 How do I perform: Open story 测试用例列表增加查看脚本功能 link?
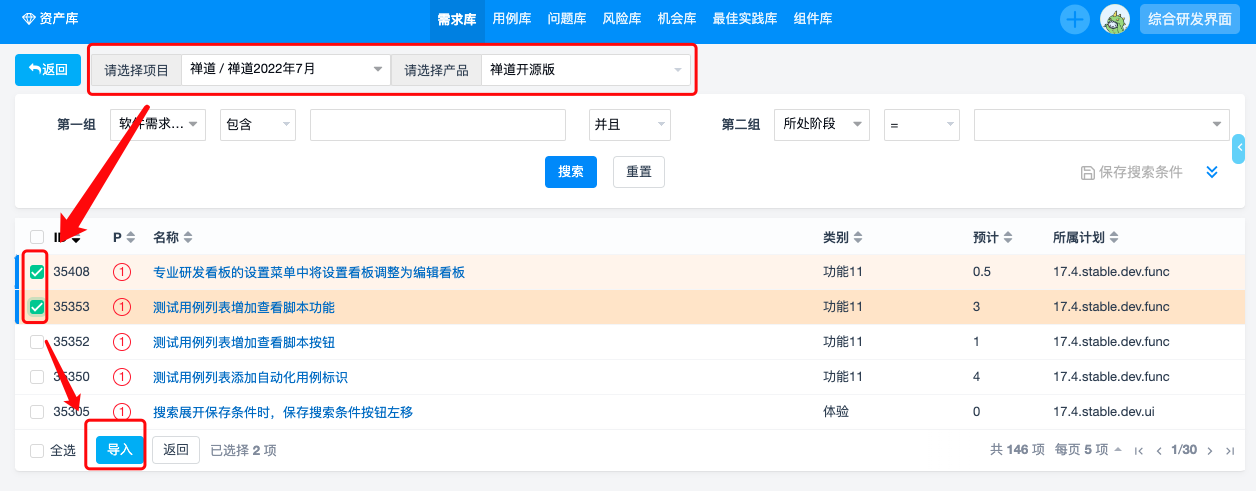click(x=244, y=307)
